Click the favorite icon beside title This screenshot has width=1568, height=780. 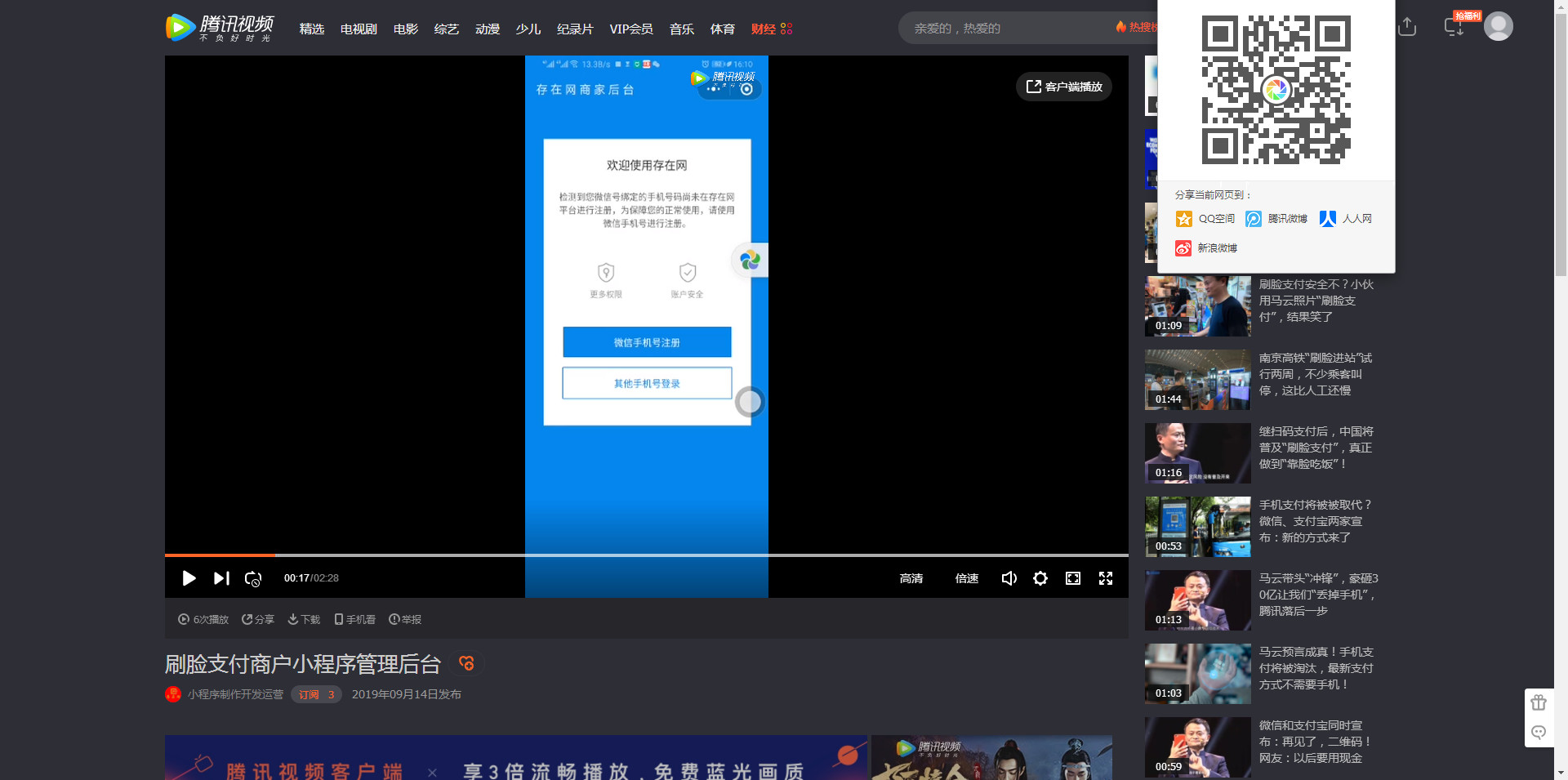coord(466,663)
